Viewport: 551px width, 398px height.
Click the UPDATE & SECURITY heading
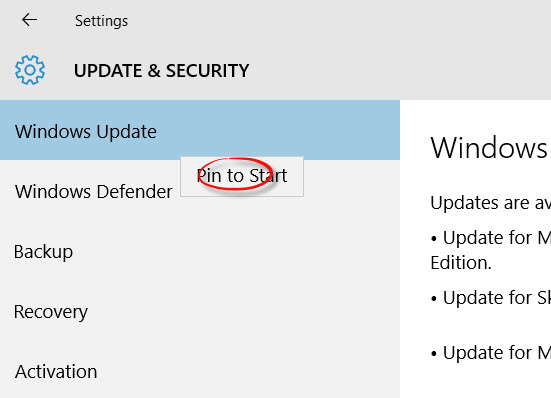point(161,71)
